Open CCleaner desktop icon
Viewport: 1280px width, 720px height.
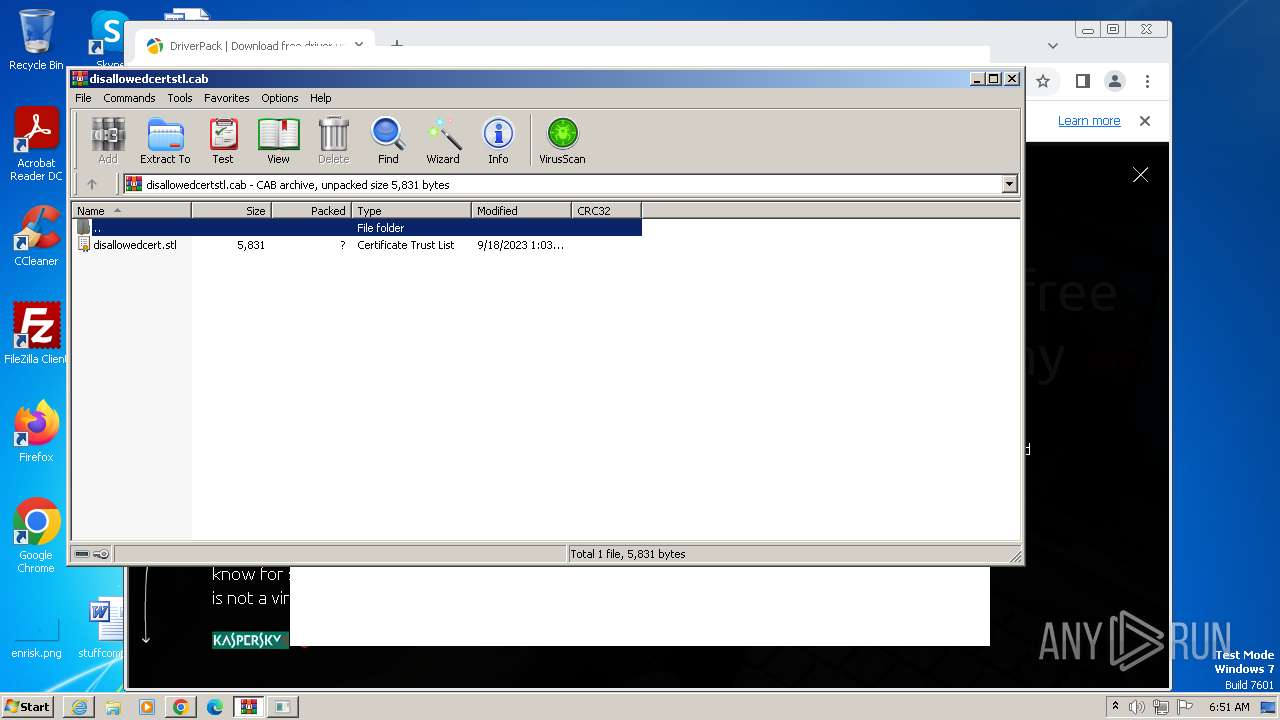point(36,236)
